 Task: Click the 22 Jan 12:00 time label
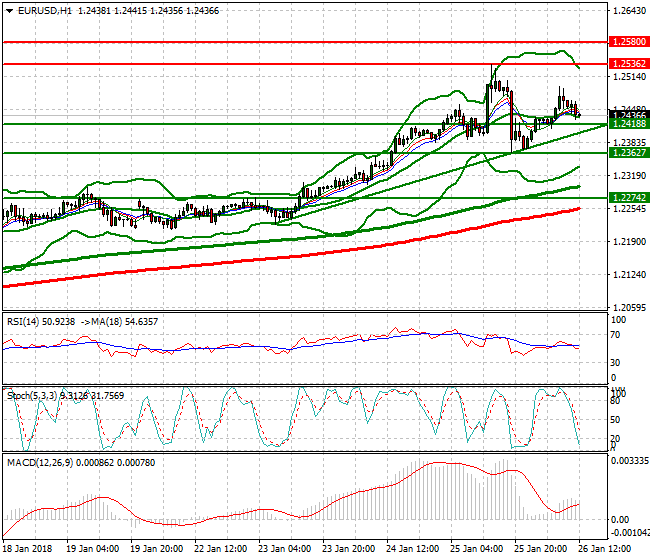[x=221, y=549]
